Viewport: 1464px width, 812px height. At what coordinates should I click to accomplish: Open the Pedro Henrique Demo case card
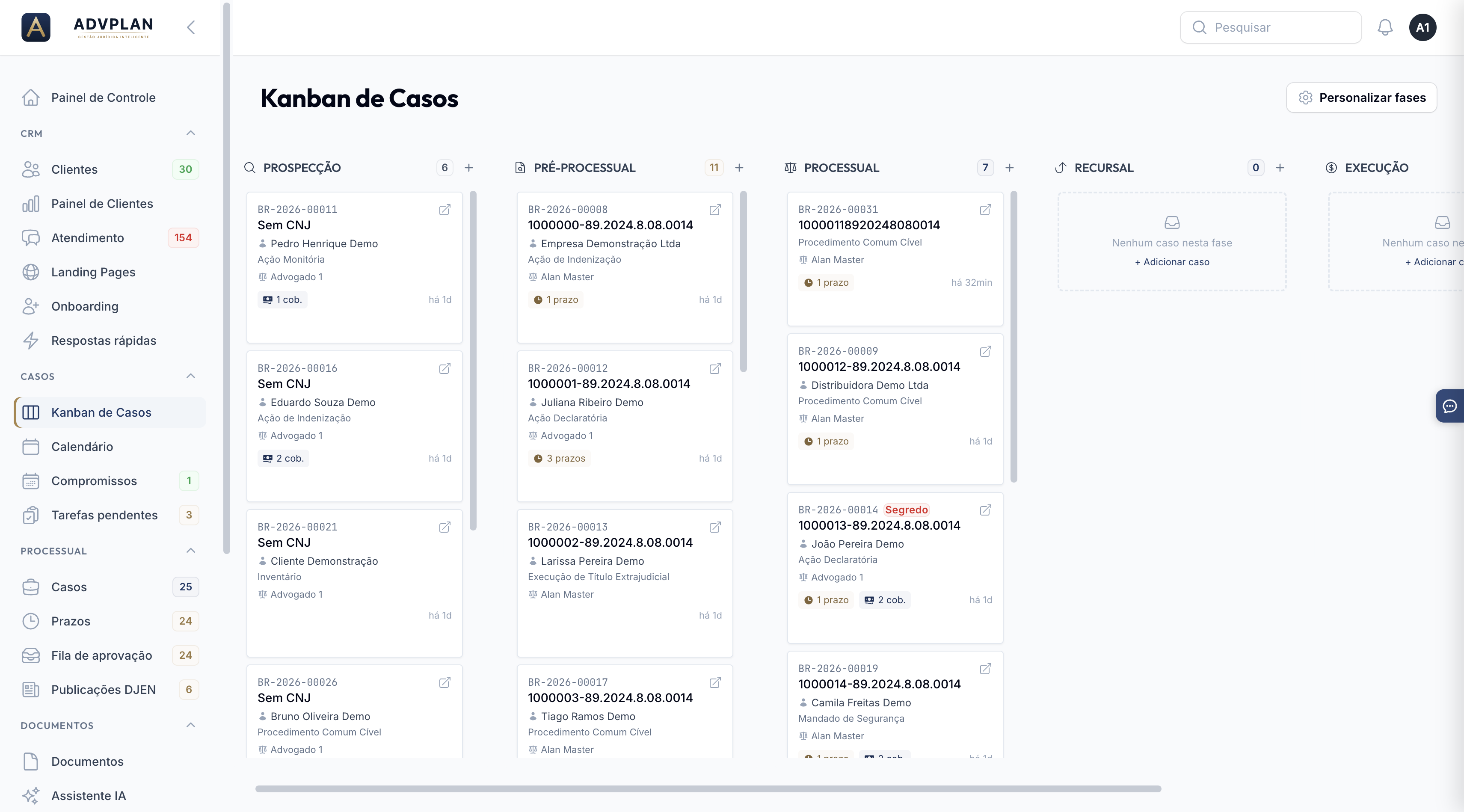[x=354, y=267]
